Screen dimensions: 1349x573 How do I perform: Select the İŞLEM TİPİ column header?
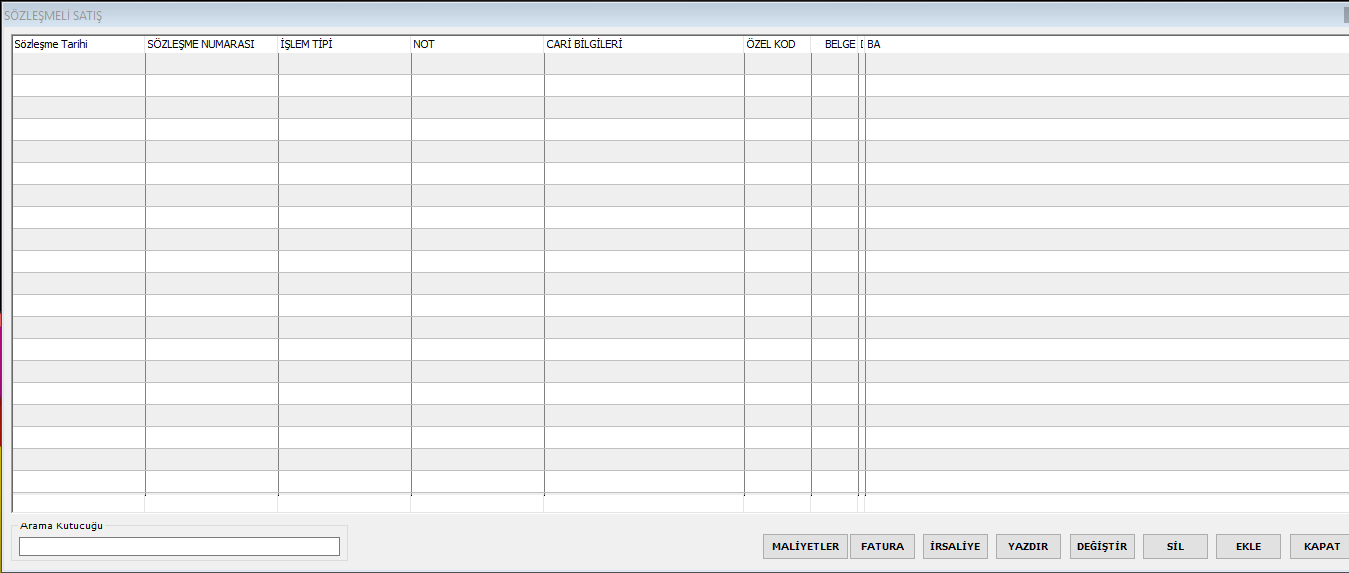(344, 44)
